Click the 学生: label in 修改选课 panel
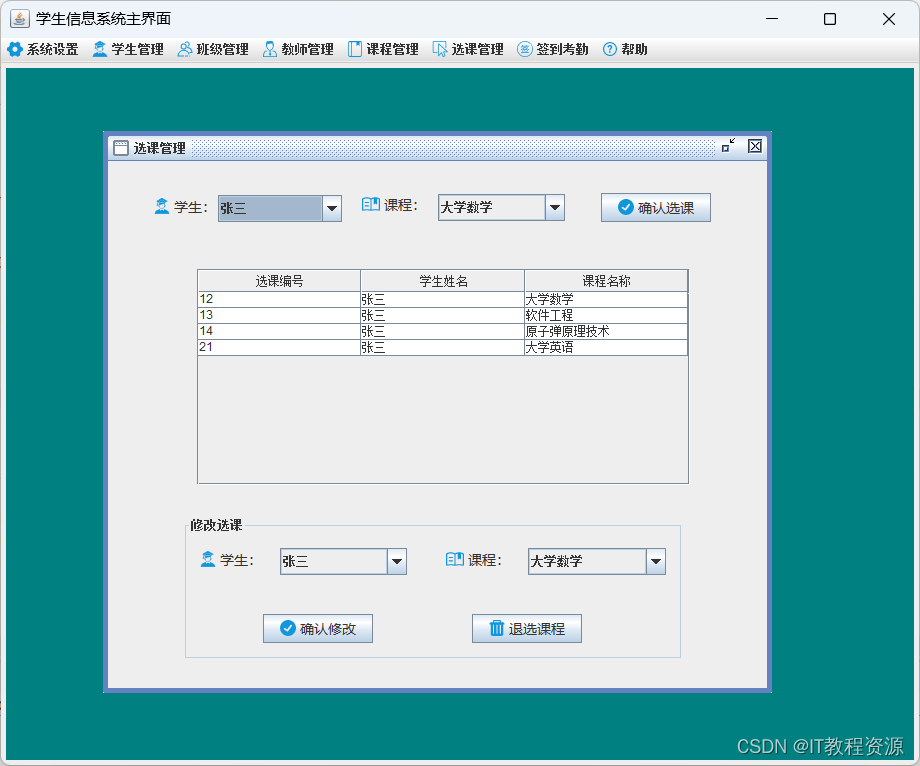Image resolution: width=920 pixels, height=766 pixels. pyautogui.click(x=236, y=561)
